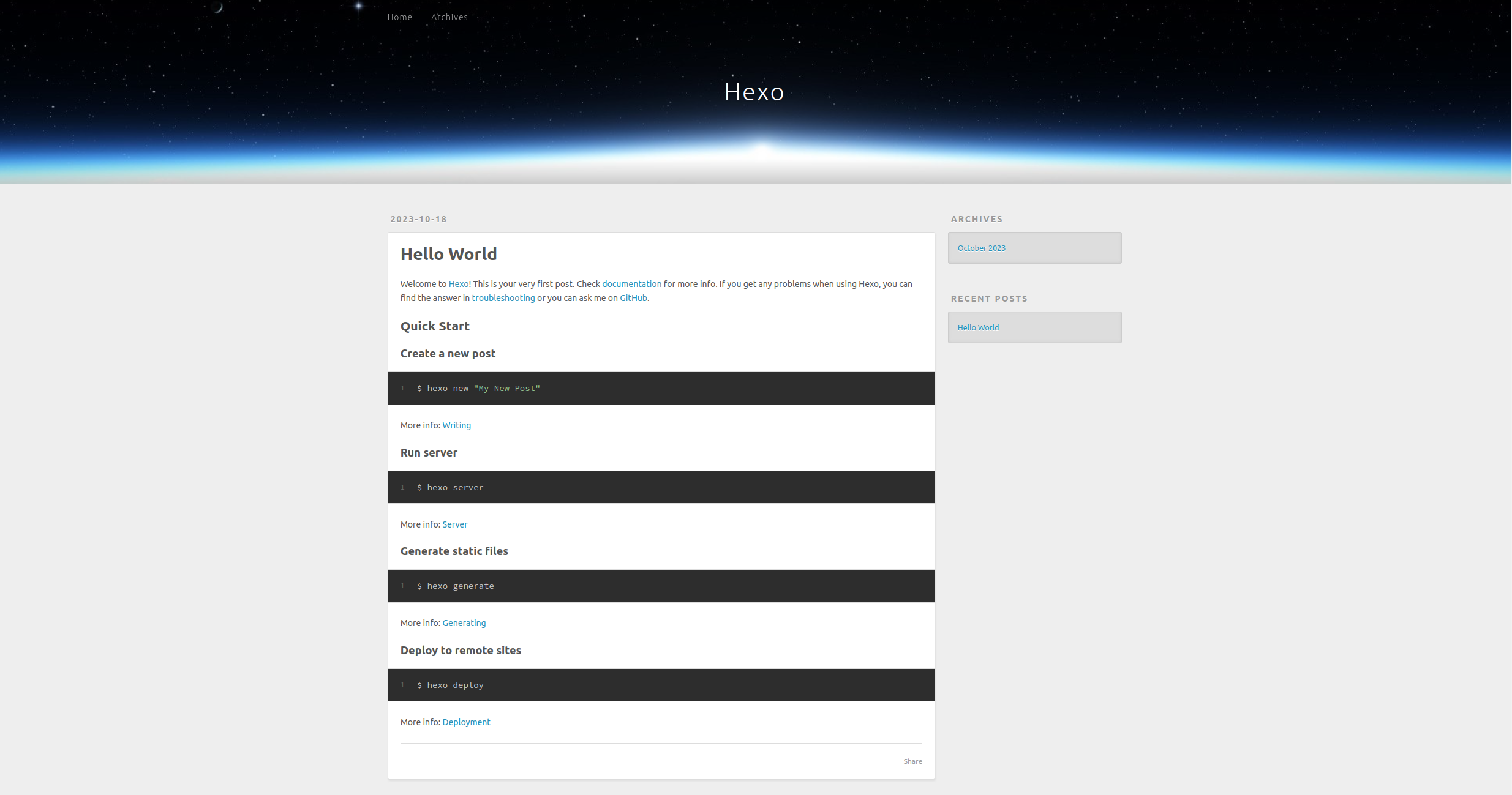
Task: Click the Hexo site title
Action: pyautogui.click(x=754, y=92)
